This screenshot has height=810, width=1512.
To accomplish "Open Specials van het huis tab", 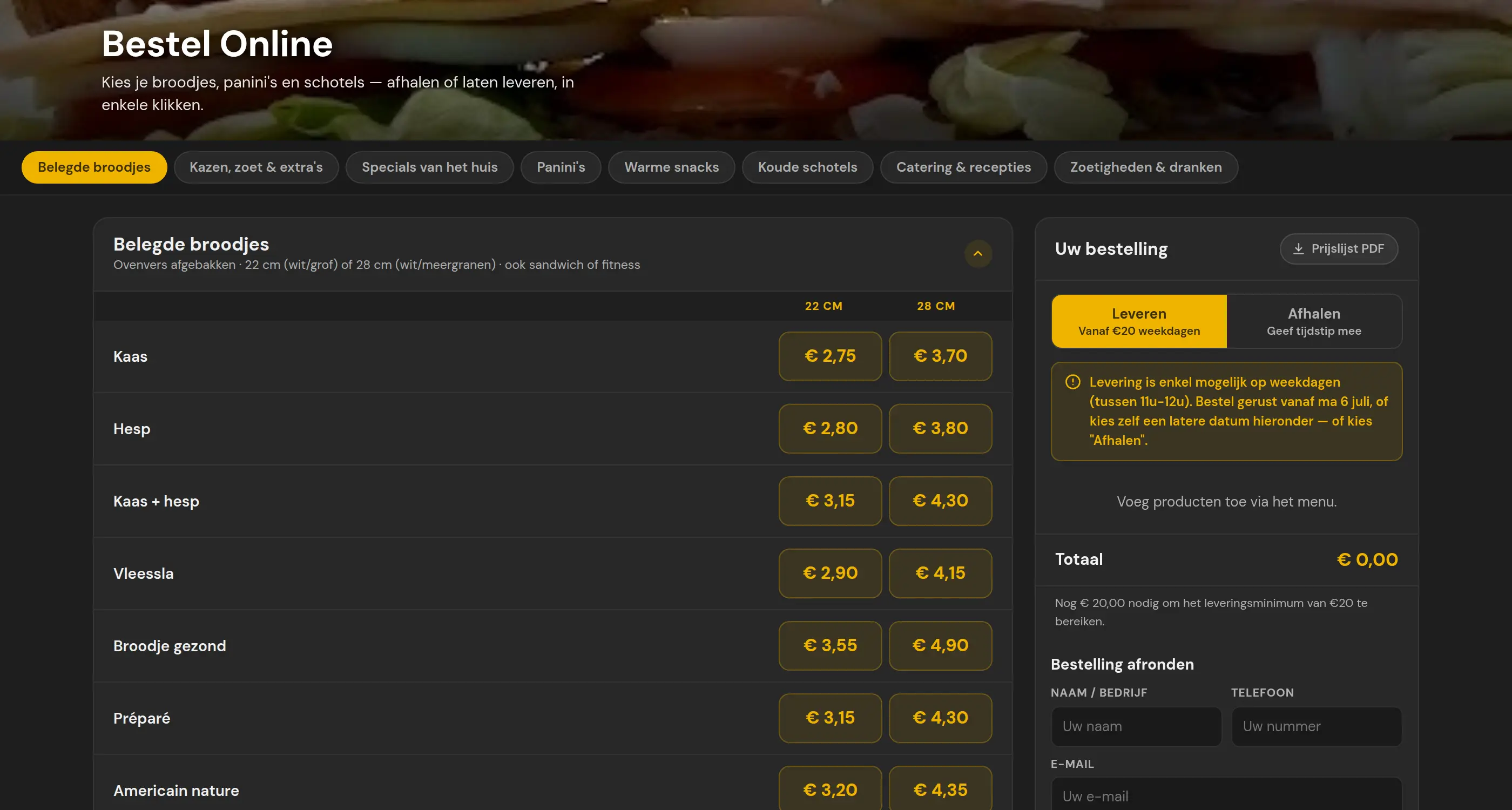I will click(x=430, y=167).
